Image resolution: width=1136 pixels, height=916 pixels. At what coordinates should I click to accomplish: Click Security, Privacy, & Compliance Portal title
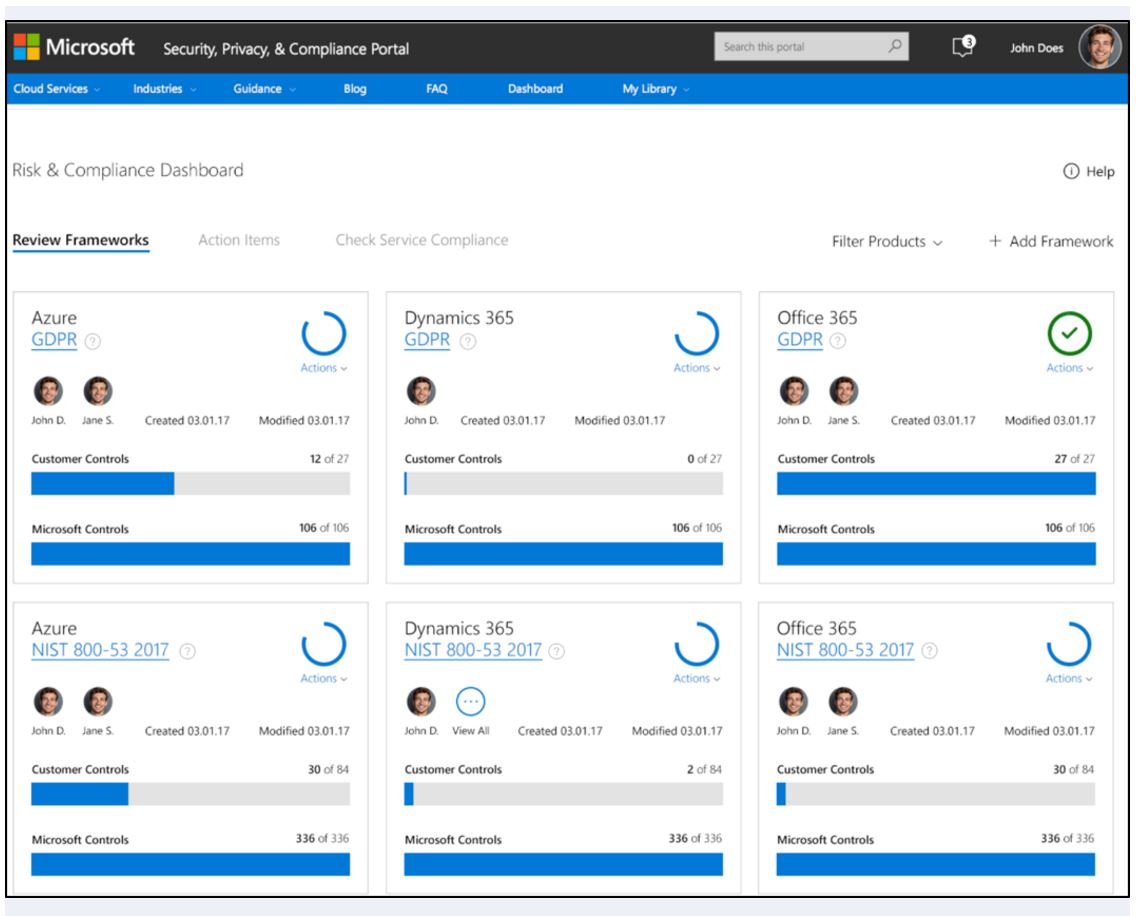(286, 49)
